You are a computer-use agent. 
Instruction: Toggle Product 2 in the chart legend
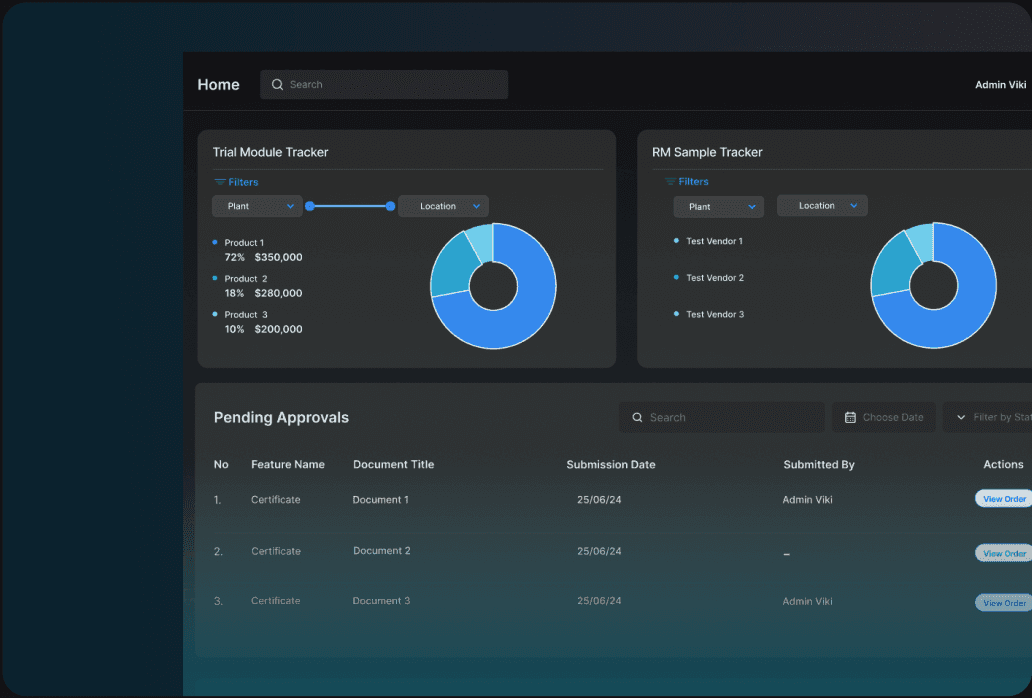(x=245, y=278)
